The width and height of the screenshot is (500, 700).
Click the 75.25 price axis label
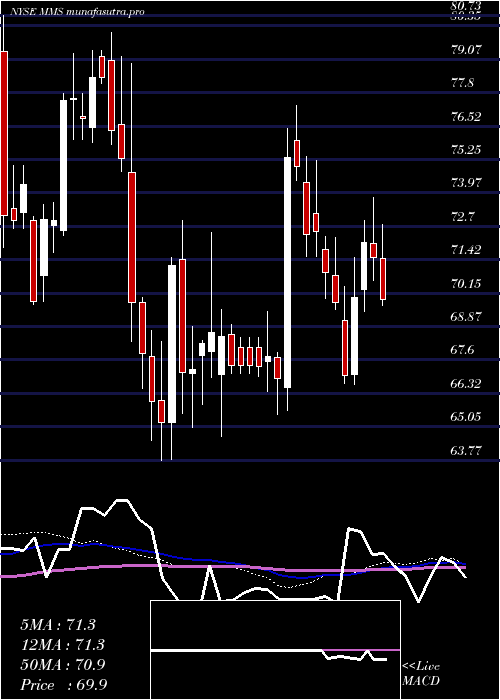click(466, 150)
